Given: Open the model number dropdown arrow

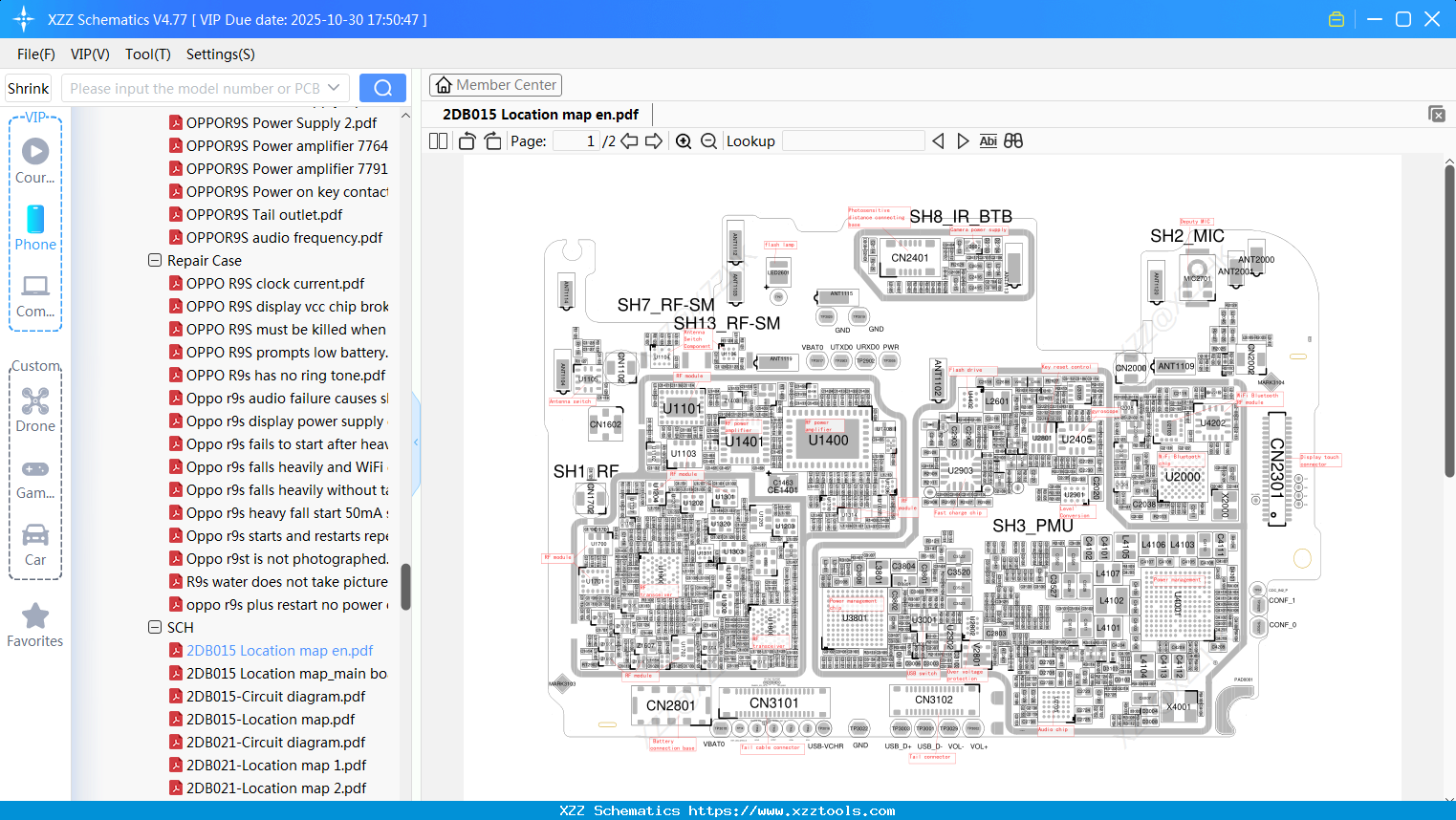Looking at the screenshot, I should pos(336,88).
